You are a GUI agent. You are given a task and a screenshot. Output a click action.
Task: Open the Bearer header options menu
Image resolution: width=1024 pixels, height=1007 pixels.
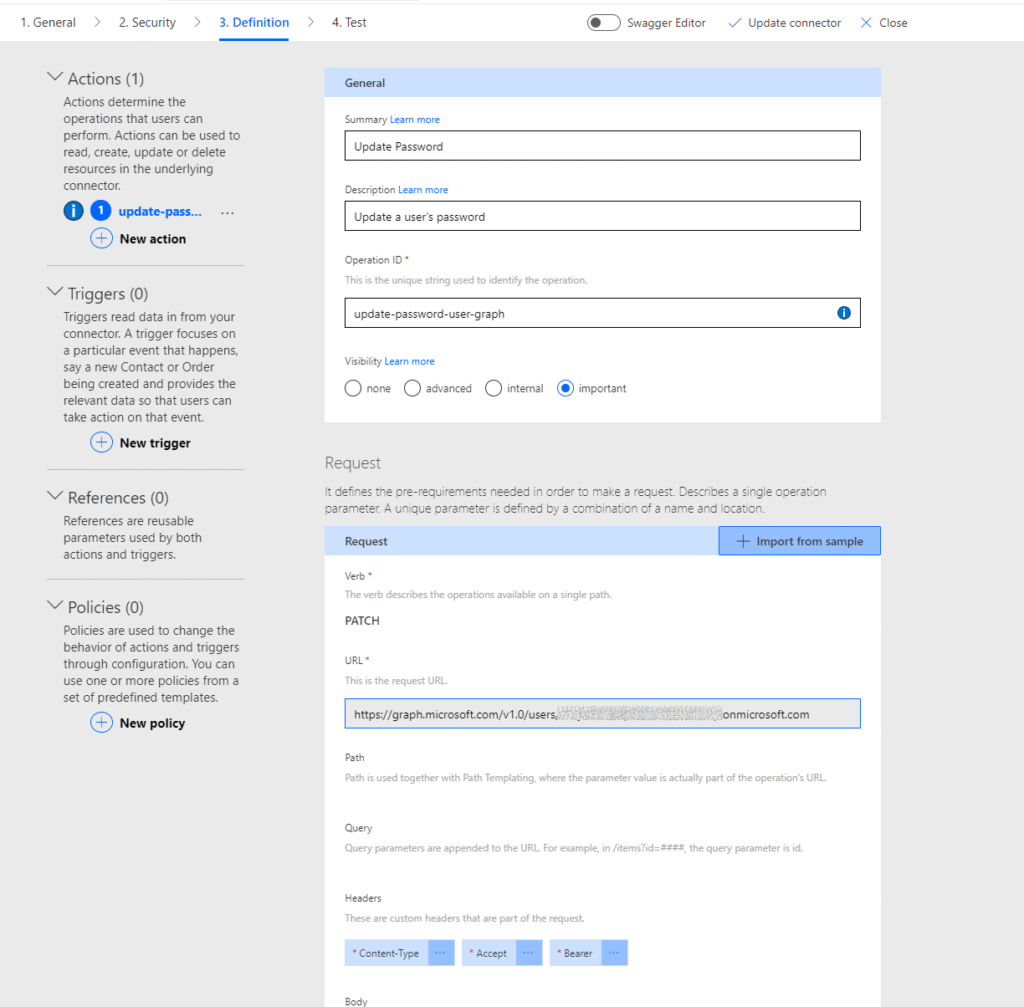[614, 953]
